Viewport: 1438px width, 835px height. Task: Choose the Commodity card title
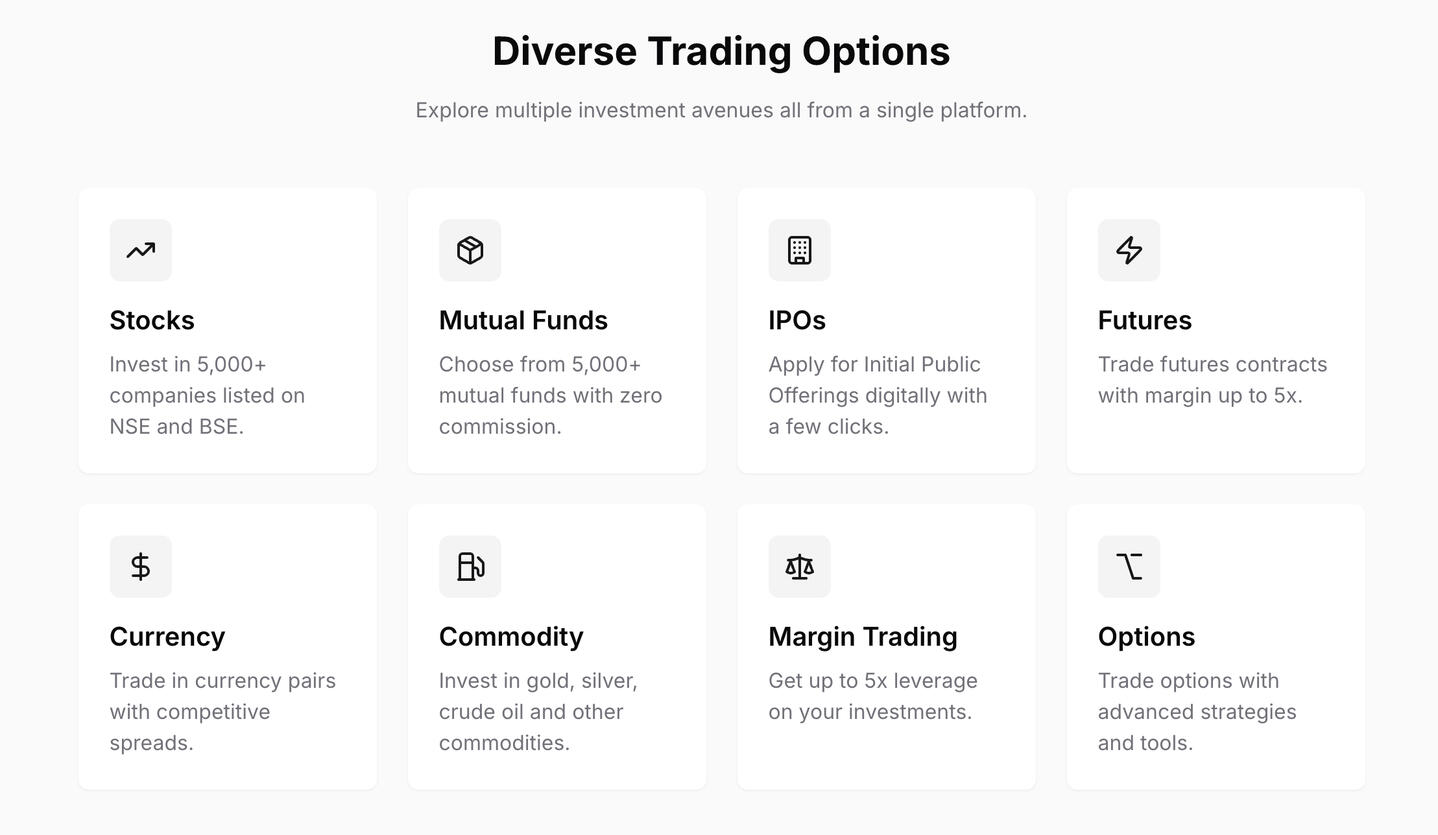tap(511, 636)
